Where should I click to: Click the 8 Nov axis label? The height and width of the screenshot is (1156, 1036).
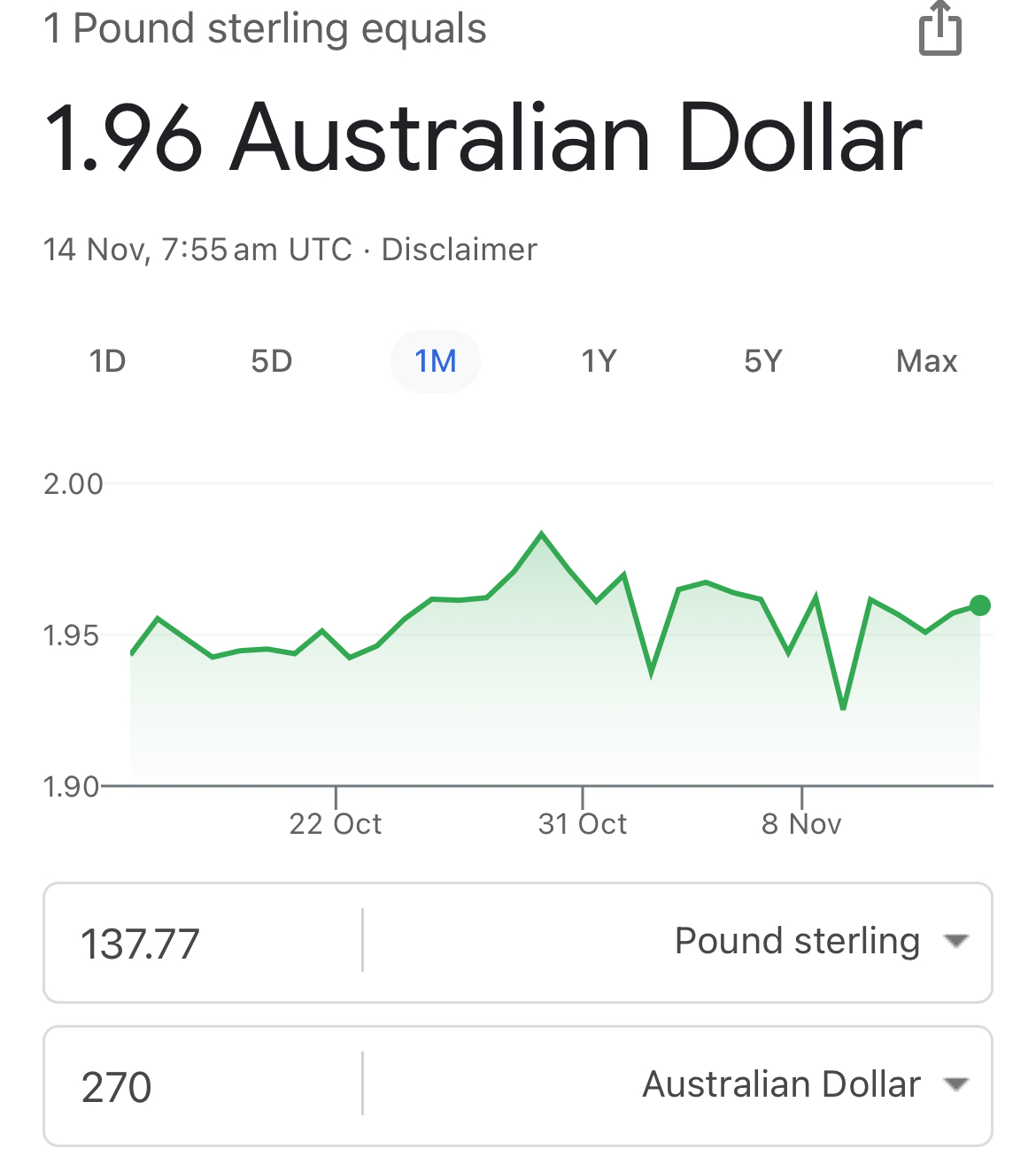point(800,824)
